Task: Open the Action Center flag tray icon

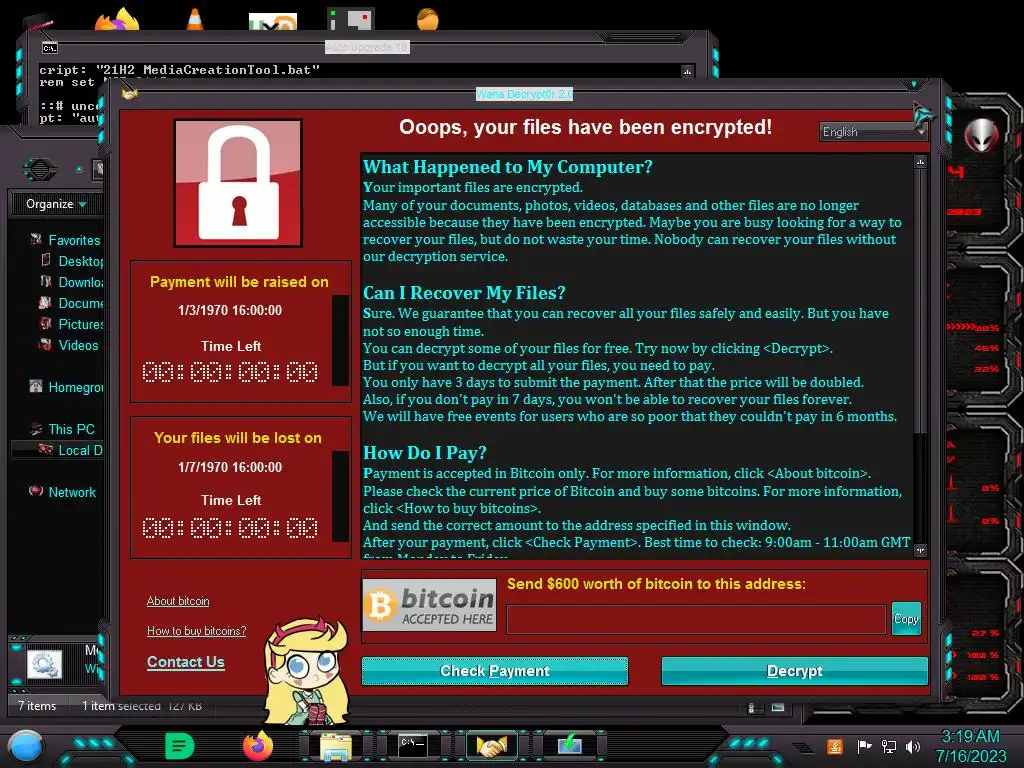Action: coord(864,746)
